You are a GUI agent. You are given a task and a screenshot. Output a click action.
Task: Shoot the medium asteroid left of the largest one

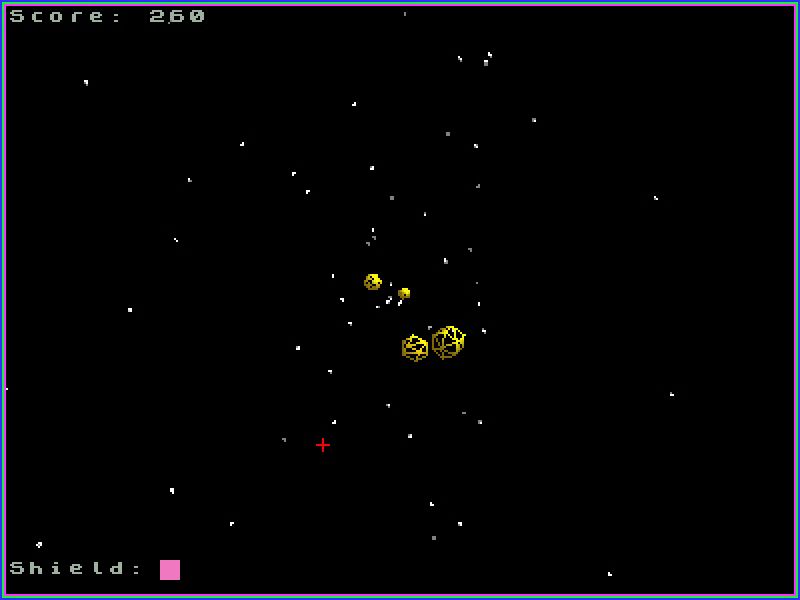click(x=415, y=348)
